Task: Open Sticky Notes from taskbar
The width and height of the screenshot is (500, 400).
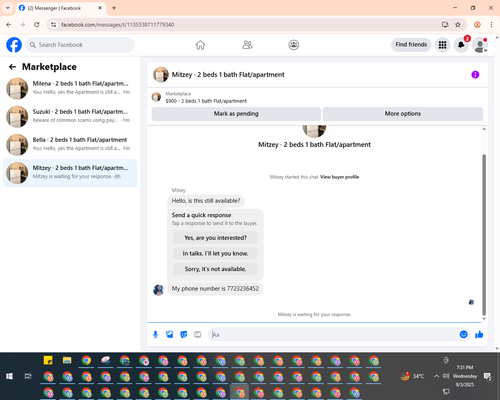Action: tap(48, 360)
